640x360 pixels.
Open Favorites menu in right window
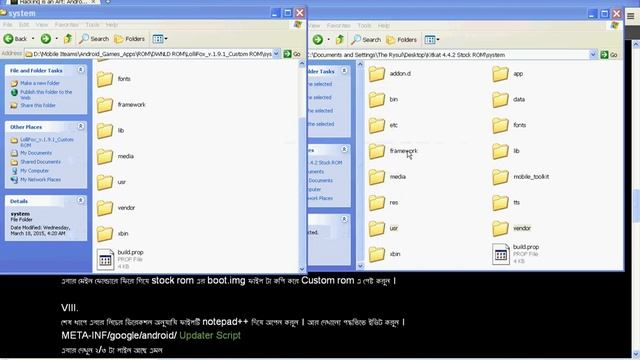click(339, 25)
